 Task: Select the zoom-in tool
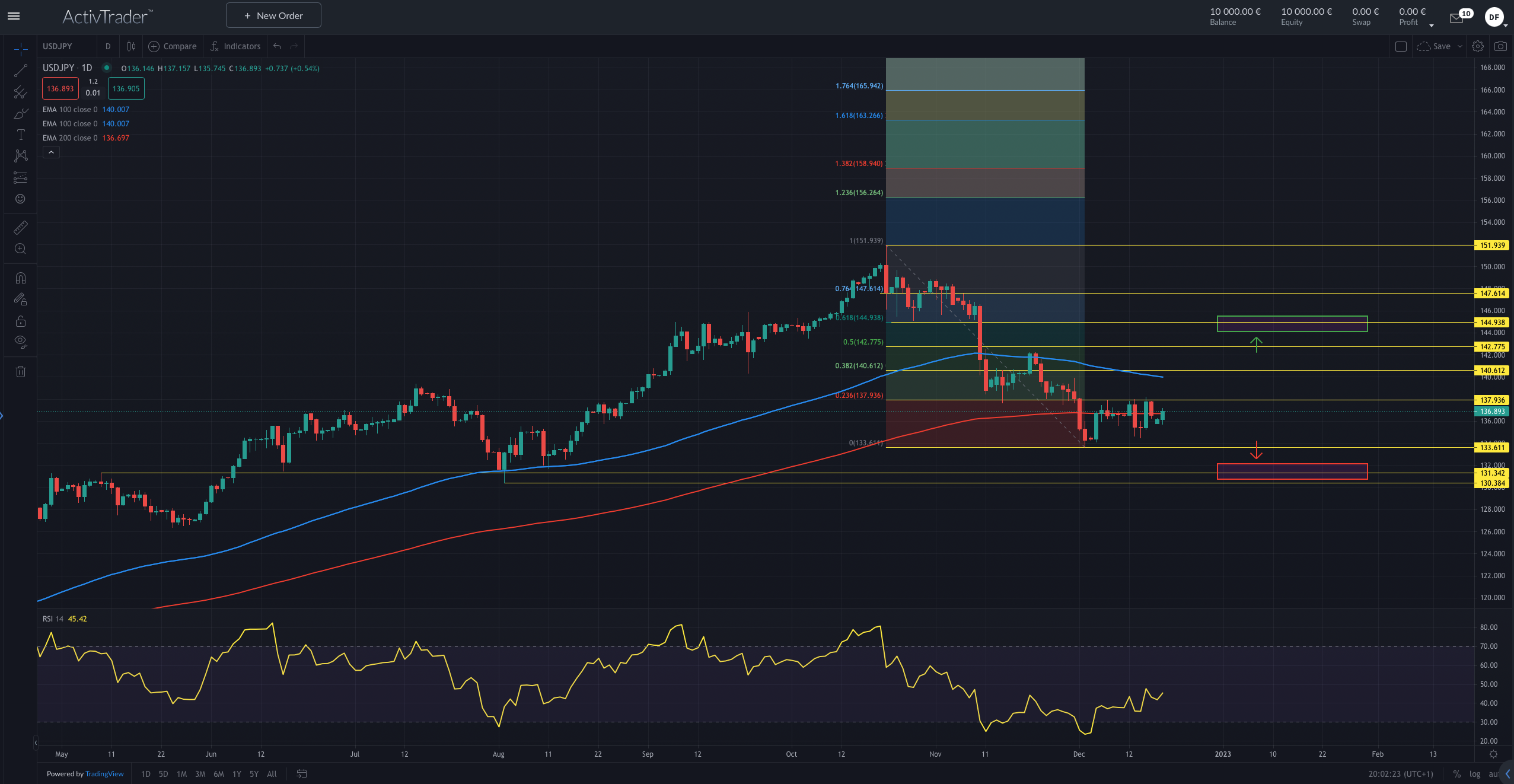(20, 248)
